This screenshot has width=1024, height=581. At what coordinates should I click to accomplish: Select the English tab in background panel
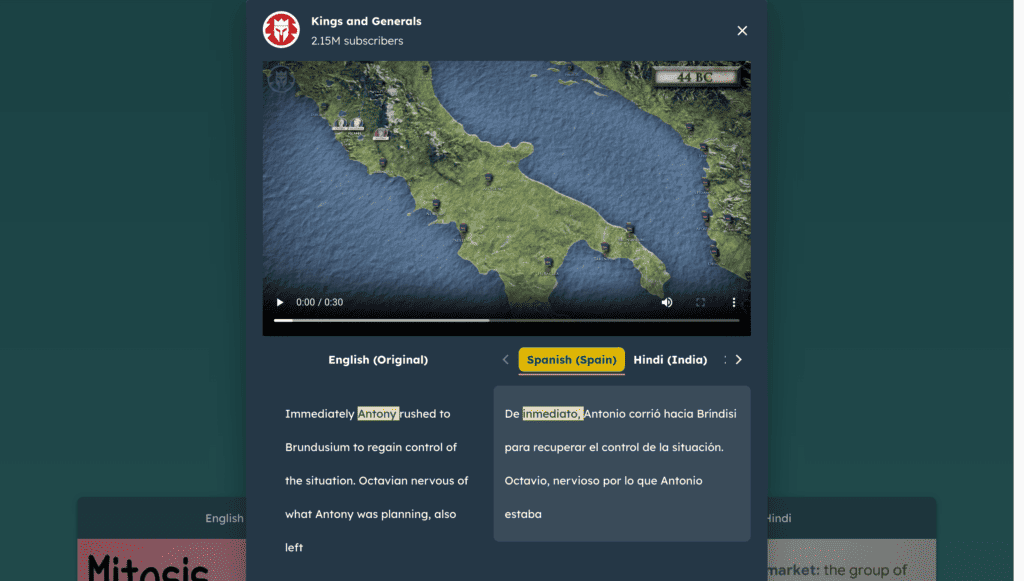click(224, 518)
